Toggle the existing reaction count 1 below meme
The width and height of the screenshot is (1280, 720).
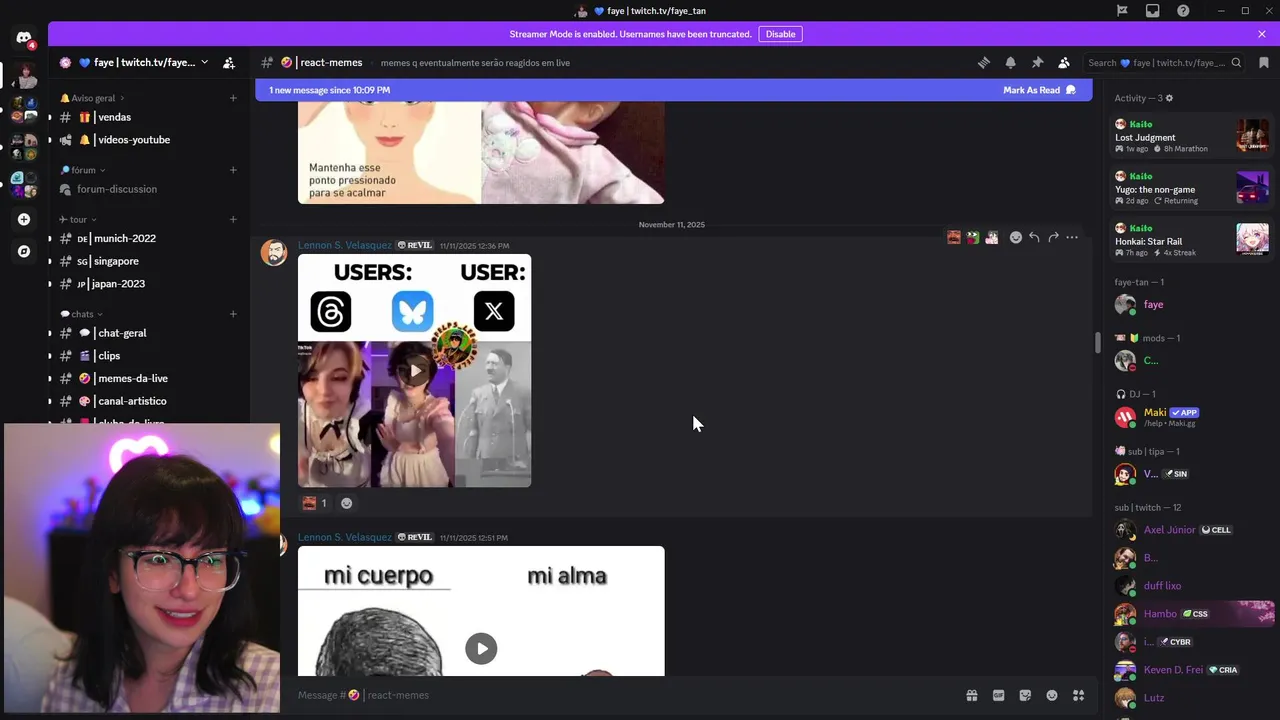pyautogui.click(x=315, y=503)
